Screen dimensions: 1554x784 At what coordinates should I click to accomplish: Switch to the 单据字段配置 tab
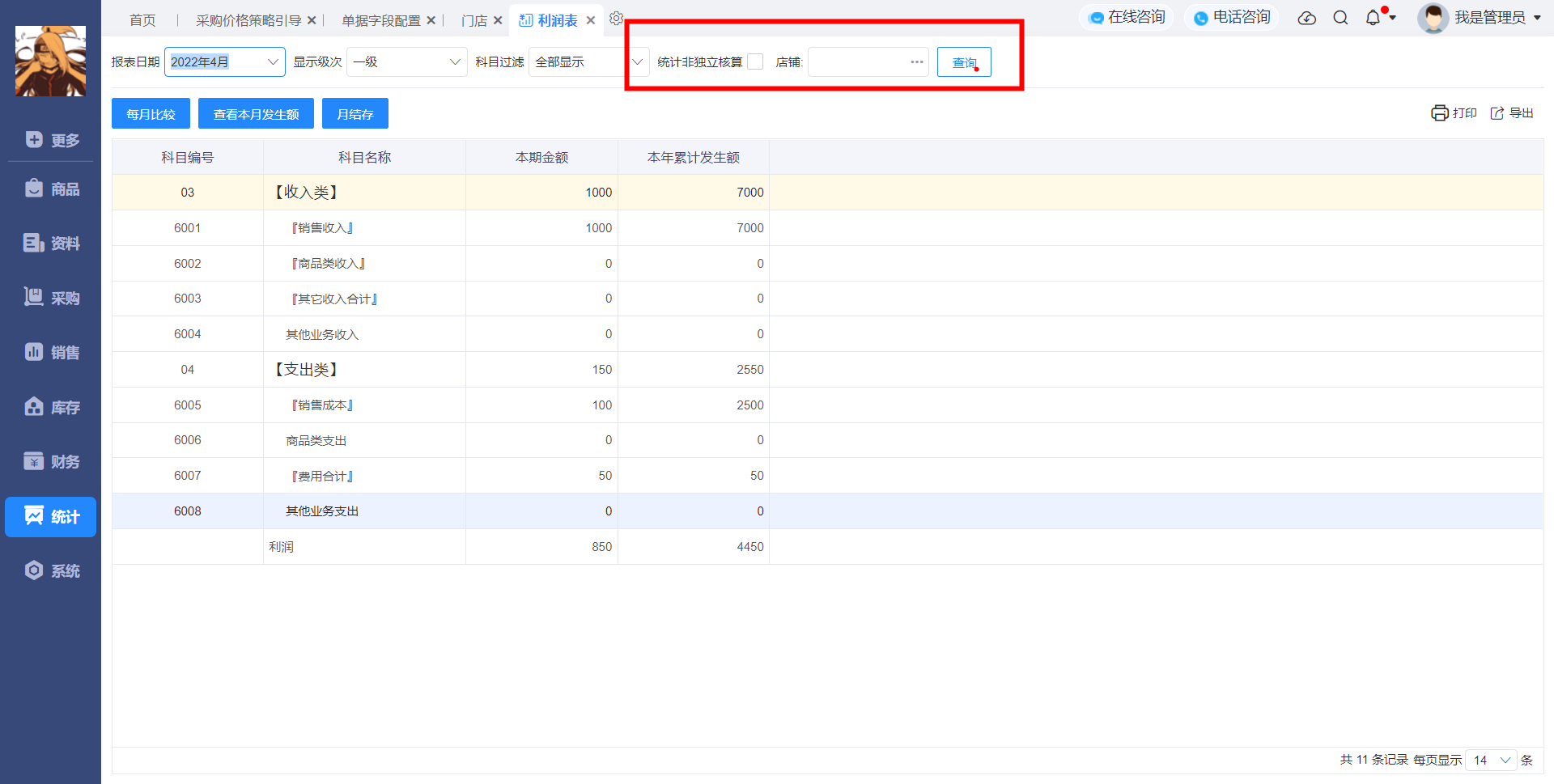coord(380,20)
